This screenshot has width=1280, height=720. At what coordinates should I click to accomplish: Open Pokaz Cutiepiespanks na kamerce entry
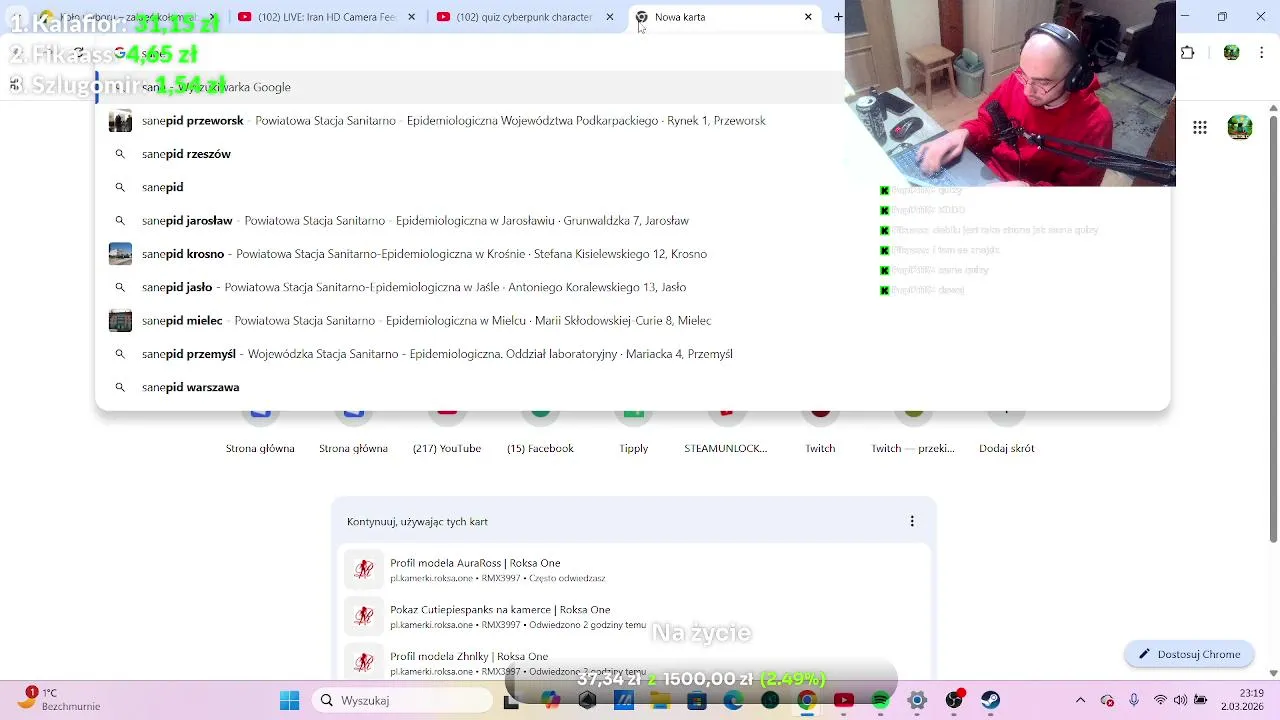633,616
